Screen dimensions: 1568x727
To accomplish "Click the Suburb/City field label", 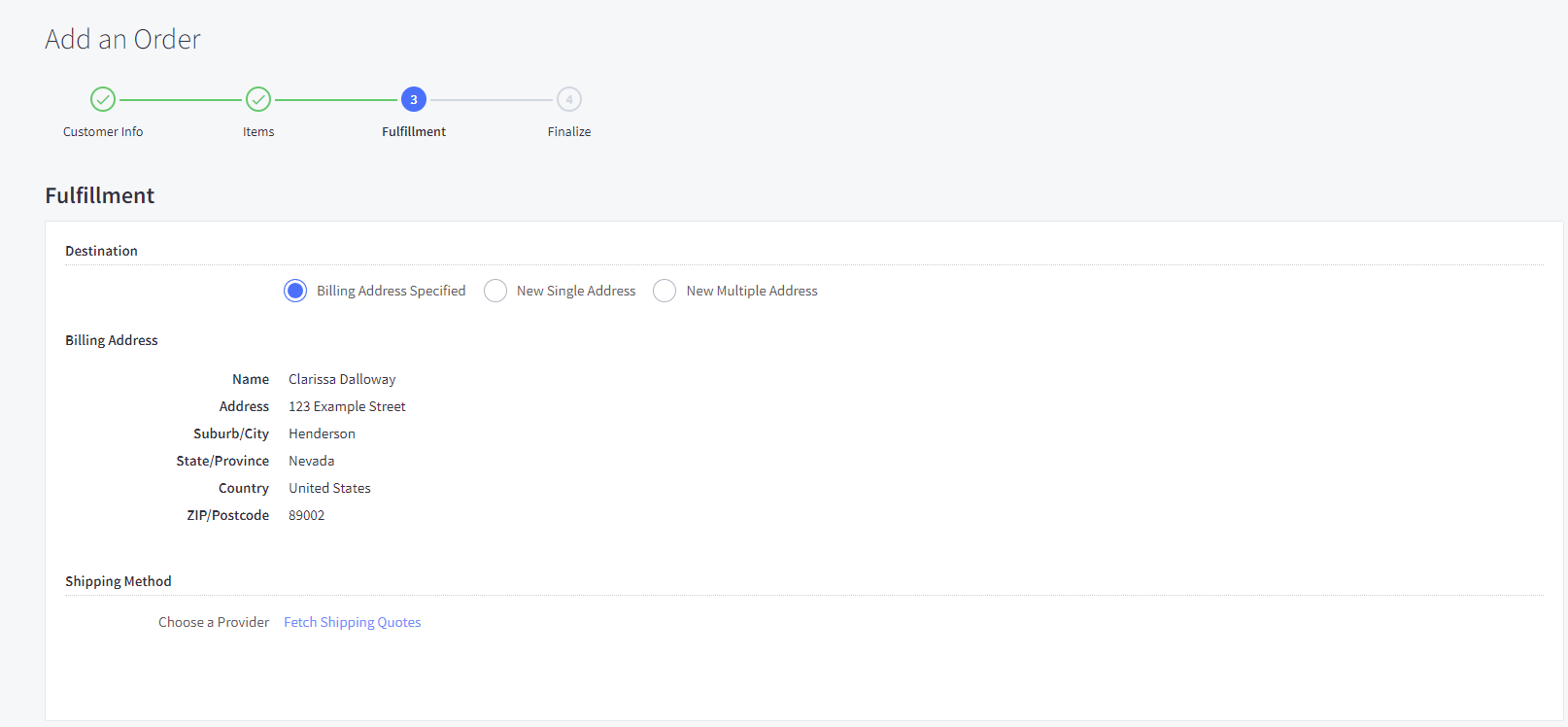I will point(231,433).
